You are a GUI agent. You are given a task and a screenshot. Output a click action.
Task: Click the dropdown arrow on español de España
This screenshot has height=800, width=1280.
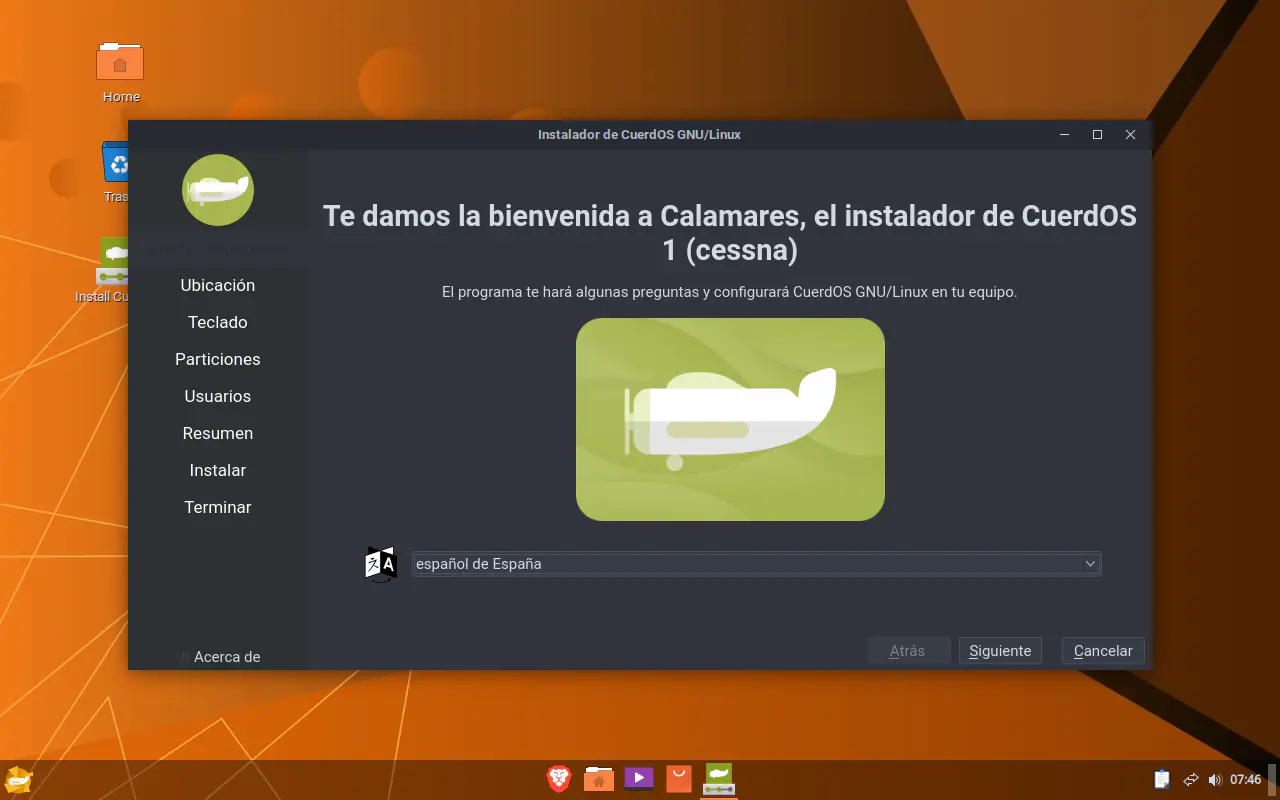(x=1089, y=563)
